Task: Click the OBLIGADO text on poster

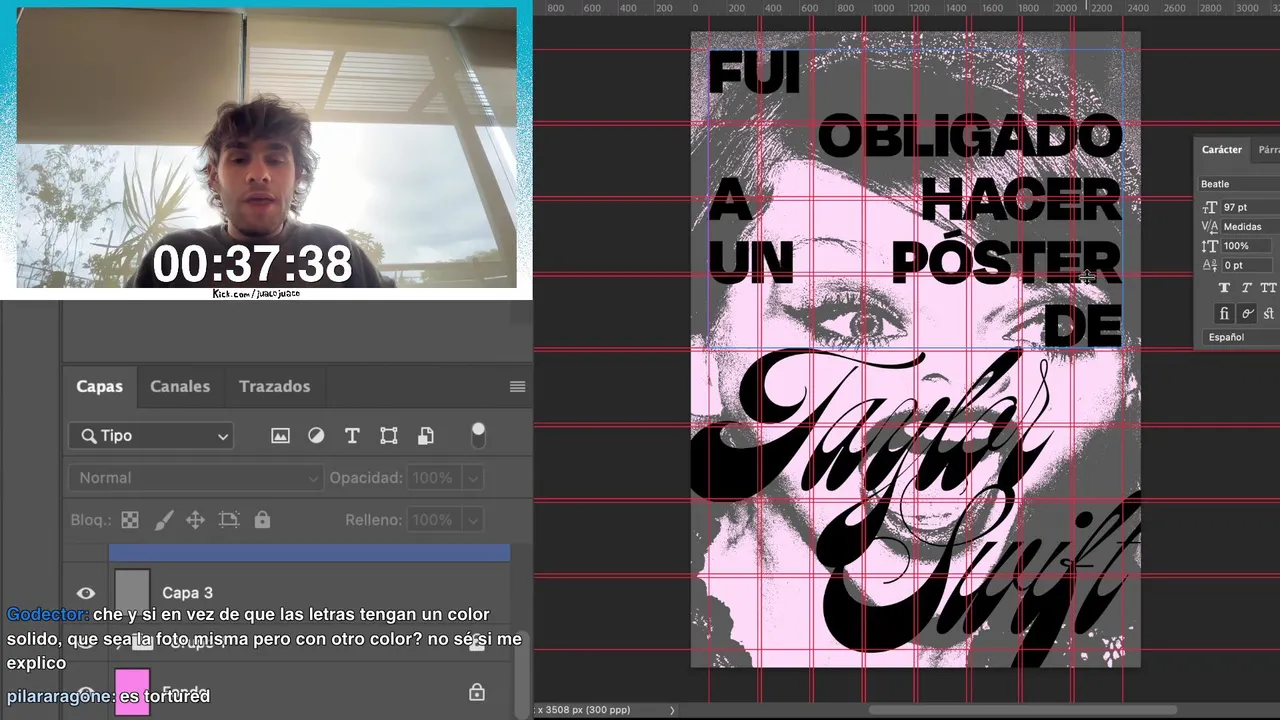Action: coord(970,137)
